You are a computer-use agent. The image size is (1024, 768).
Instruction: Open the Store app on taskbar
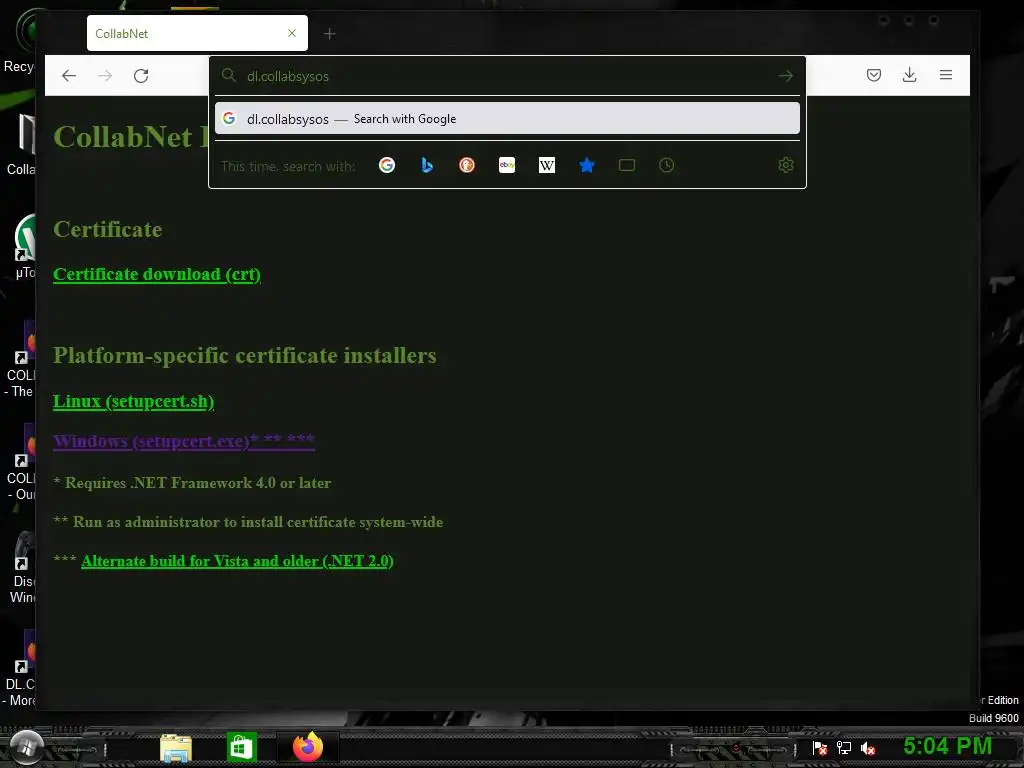pyautogui.click(x=242, y=747)
